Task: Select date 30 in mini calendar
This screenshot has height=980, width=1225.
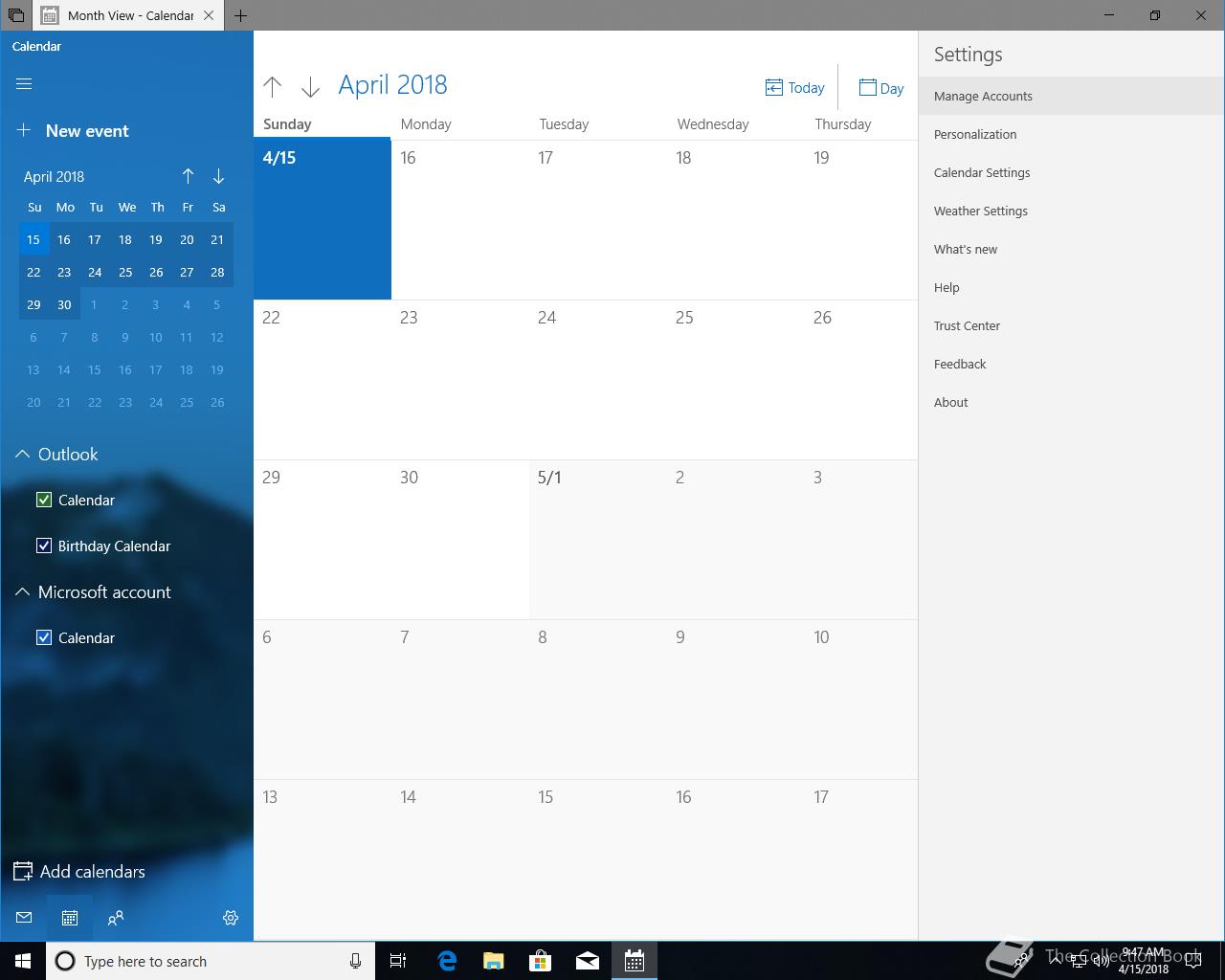Action: point(64,304)
